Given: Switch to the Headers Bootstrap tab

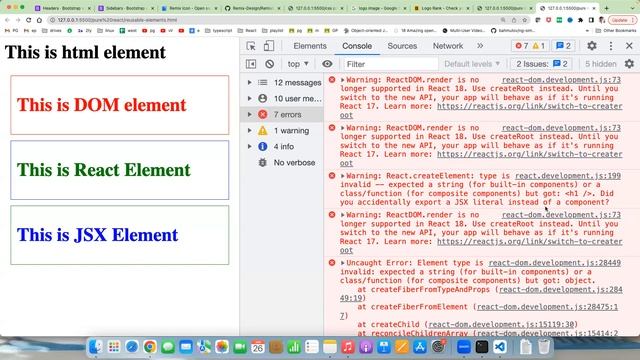Looking at the screenshot, I should (61, 8).
